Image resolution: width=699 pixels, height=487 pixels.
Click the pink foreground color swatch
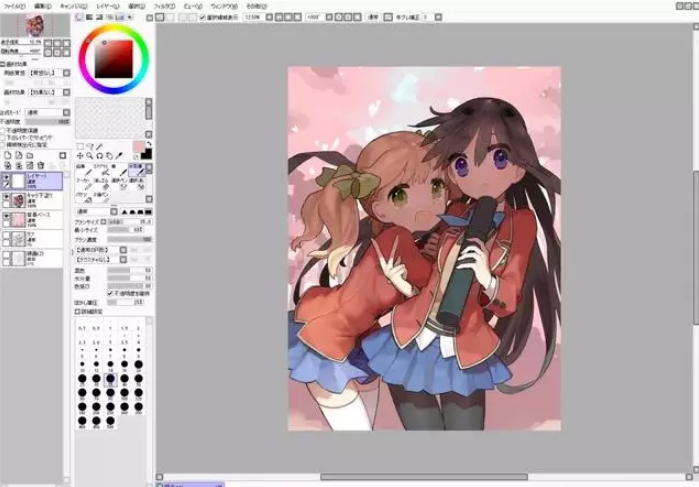coord(139,146)
